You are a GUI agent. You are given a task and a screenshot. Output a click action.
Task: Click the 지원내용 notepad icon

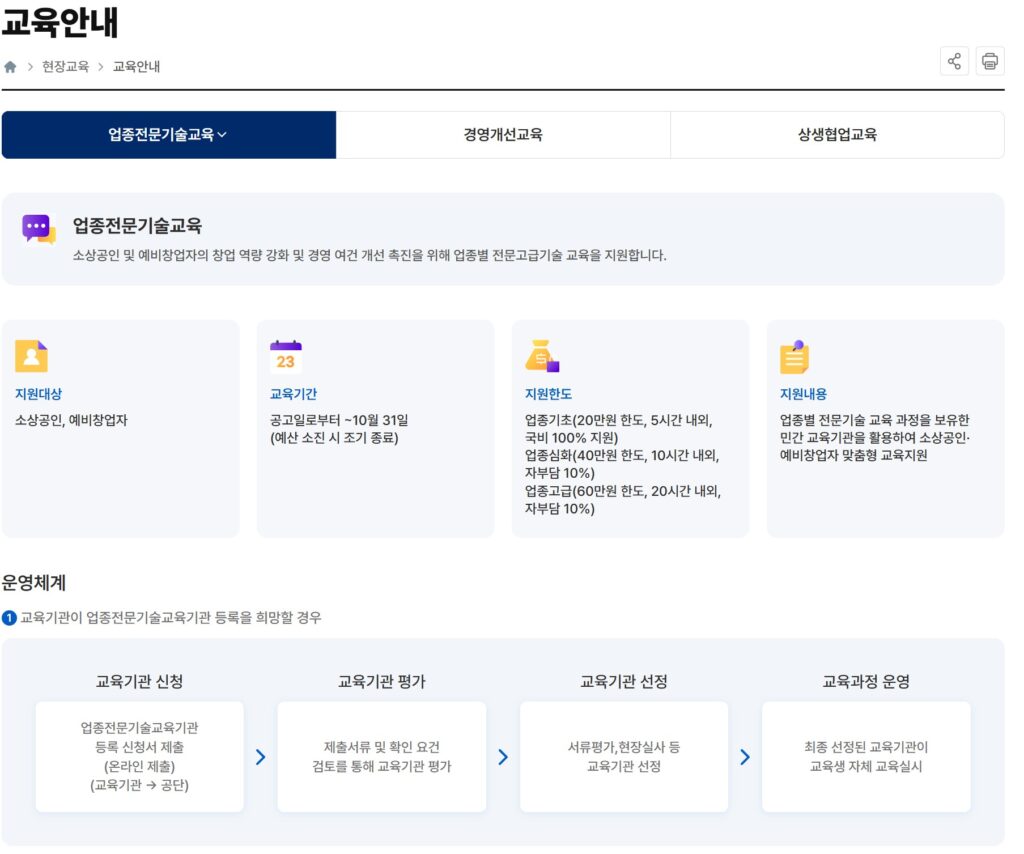pyautogui.click(x=795, y=356)
